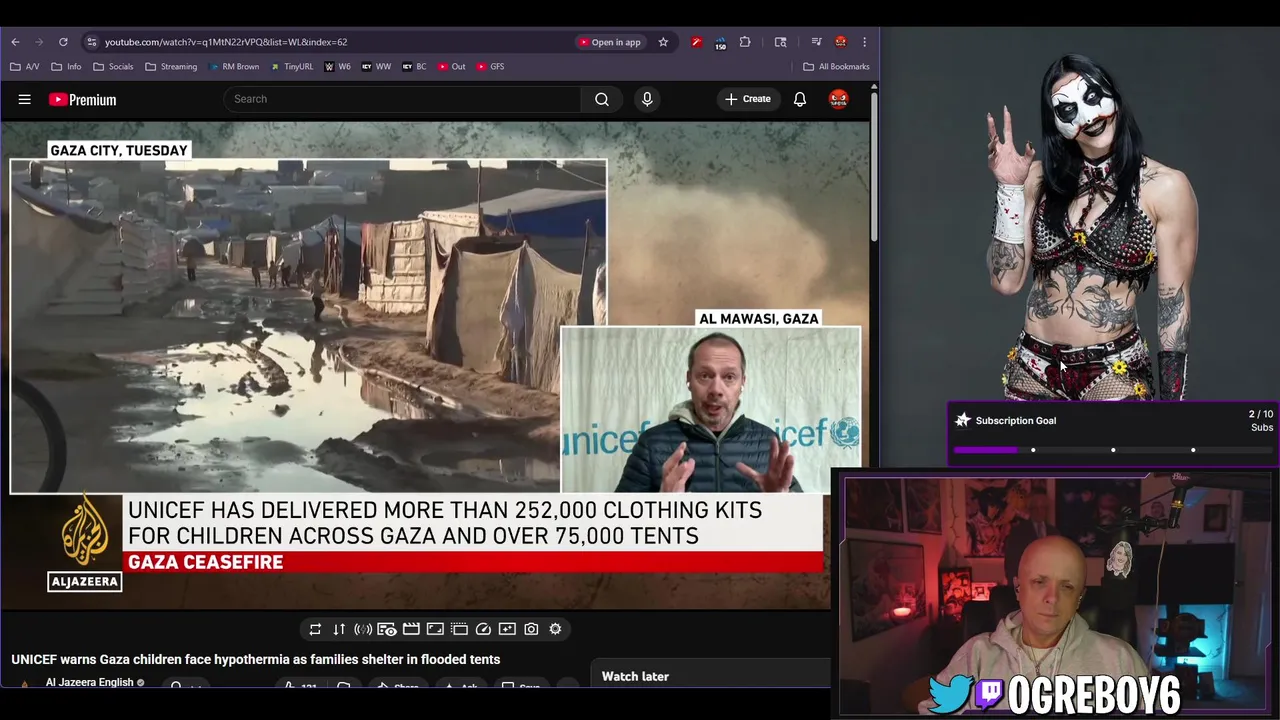The height and width of the screenshot is (720, 1280).
Task: Open the W6 bookmark
Action: (337, 67)
